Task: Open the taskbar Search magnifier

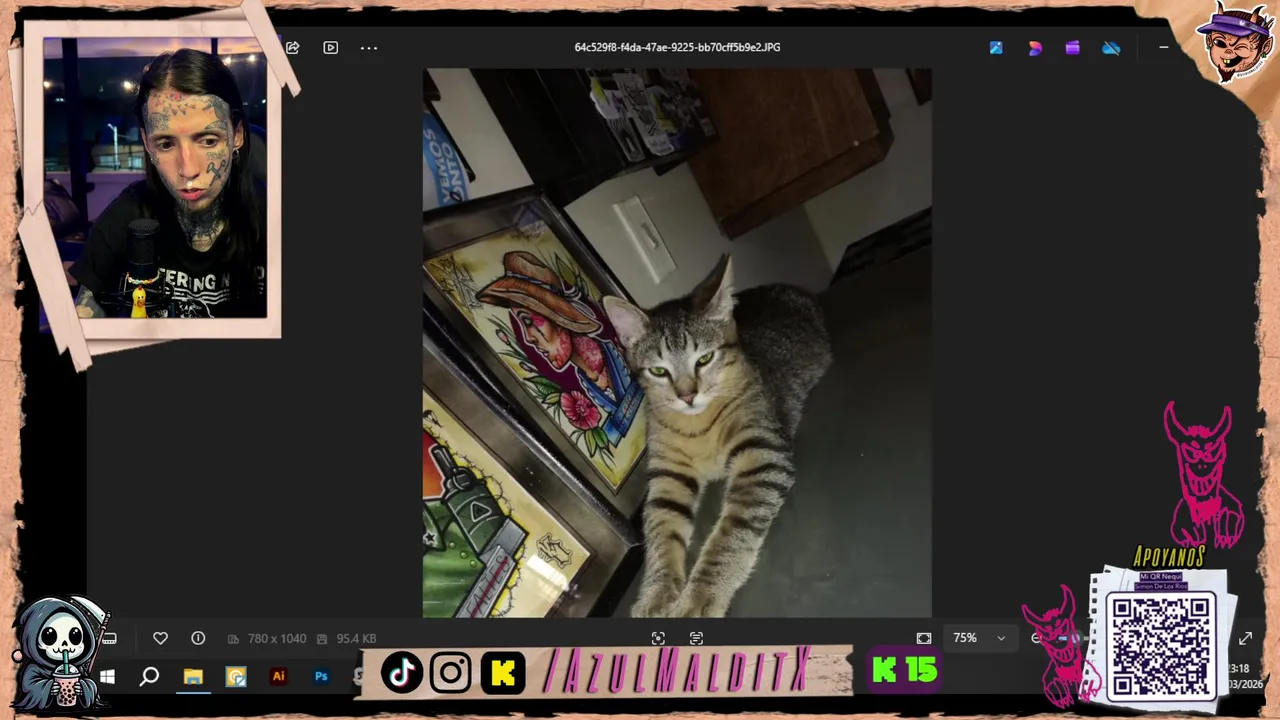Action: 149,677
